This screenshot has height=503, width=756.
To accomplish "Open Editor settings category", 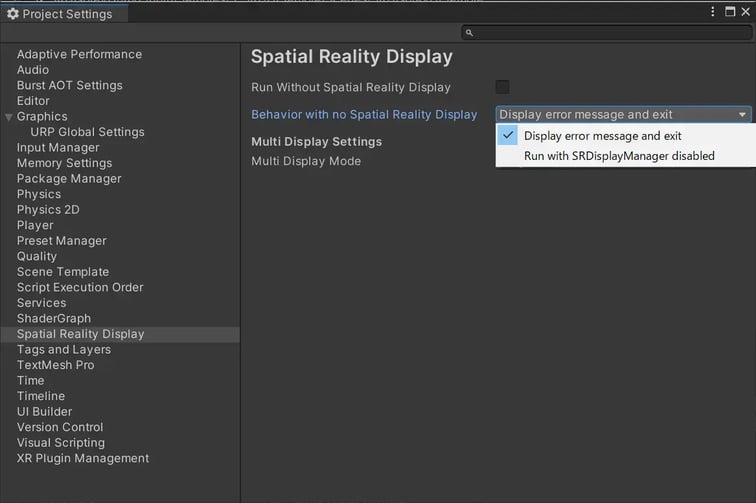I will (33, 101).
